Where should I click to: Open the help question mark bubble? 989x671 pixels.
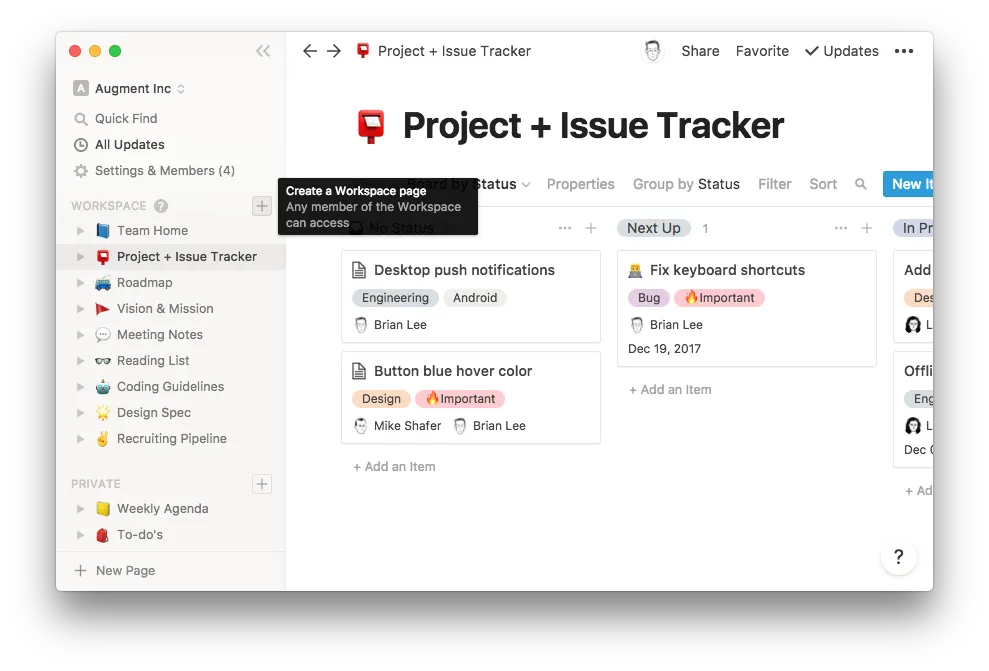tap(898, 557)
